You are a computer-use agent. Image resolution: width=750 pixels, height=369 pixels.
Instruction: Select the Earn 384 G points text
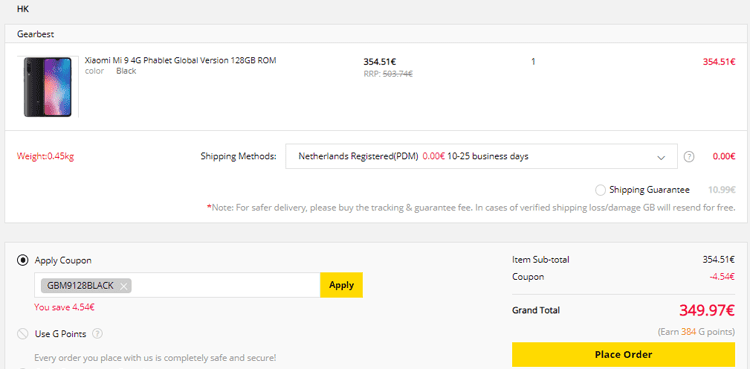point(696,332)
